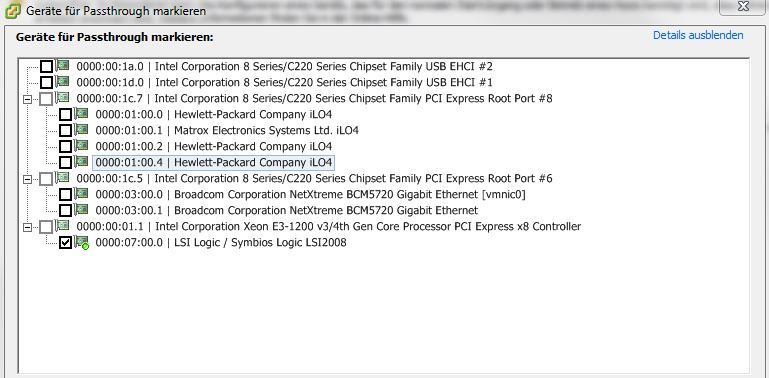The height and width of the screenshot is (378, 769).
Task: Collapse the Xeon E3-1200 x8 Controller node
Action: pyautogui.click(x=27, y=227)
